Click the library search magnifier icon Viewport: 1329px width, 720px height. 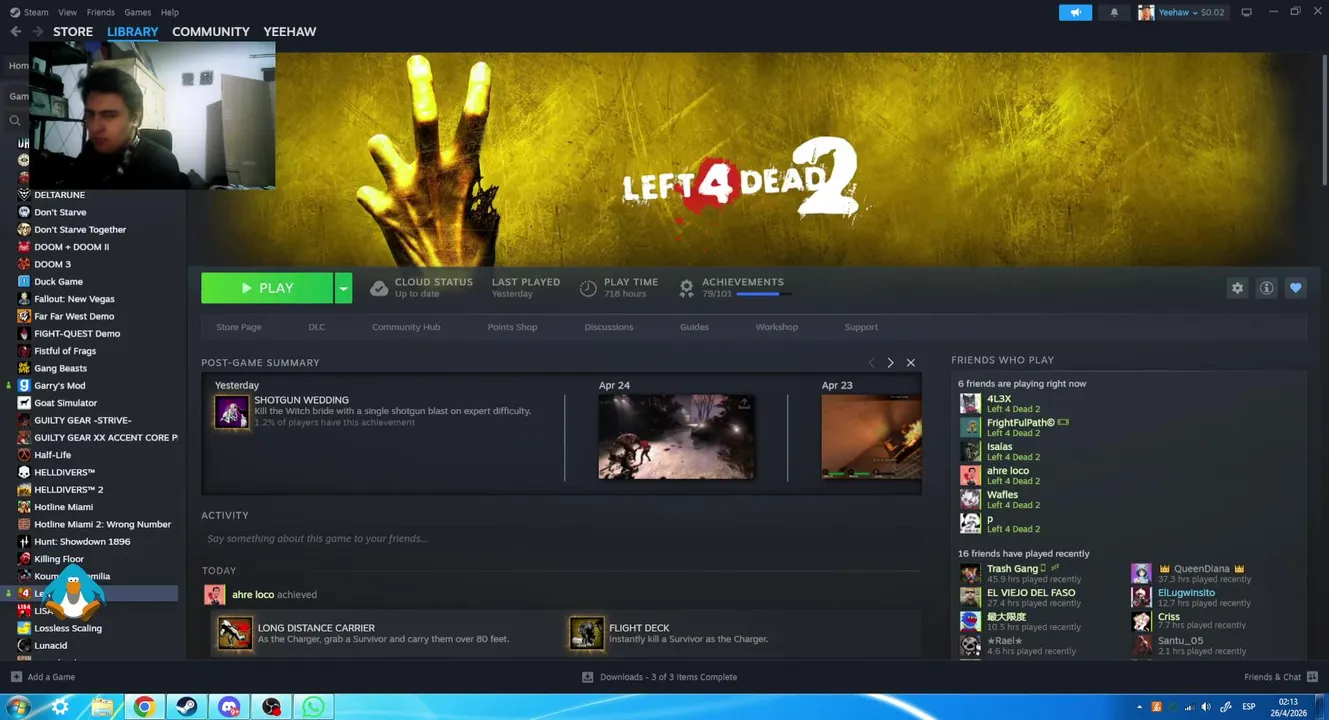(x=15, y=120)
